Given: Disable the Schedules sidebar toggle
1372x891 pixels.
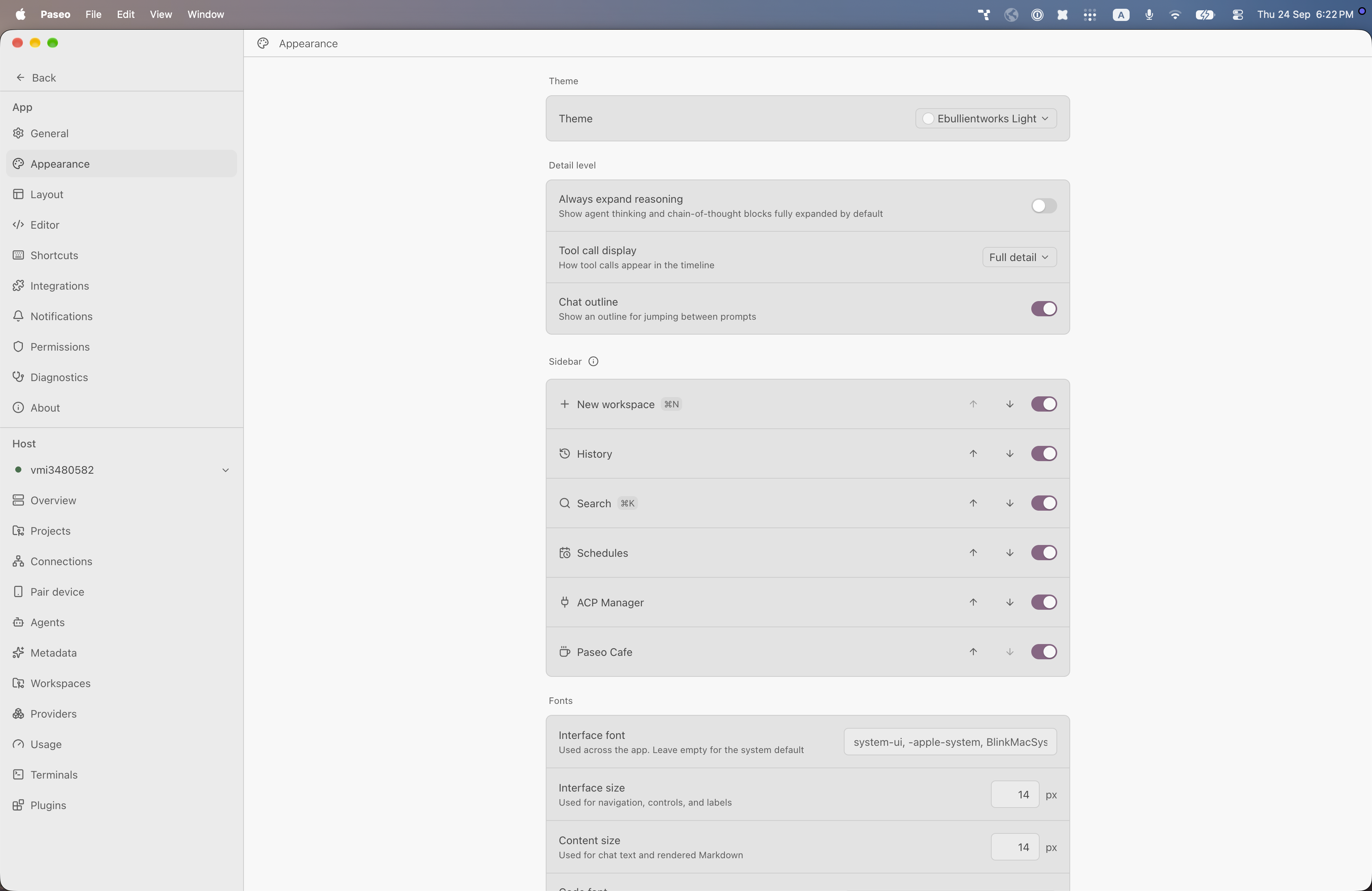Looking at the screenshot, I should (1043, 553).
